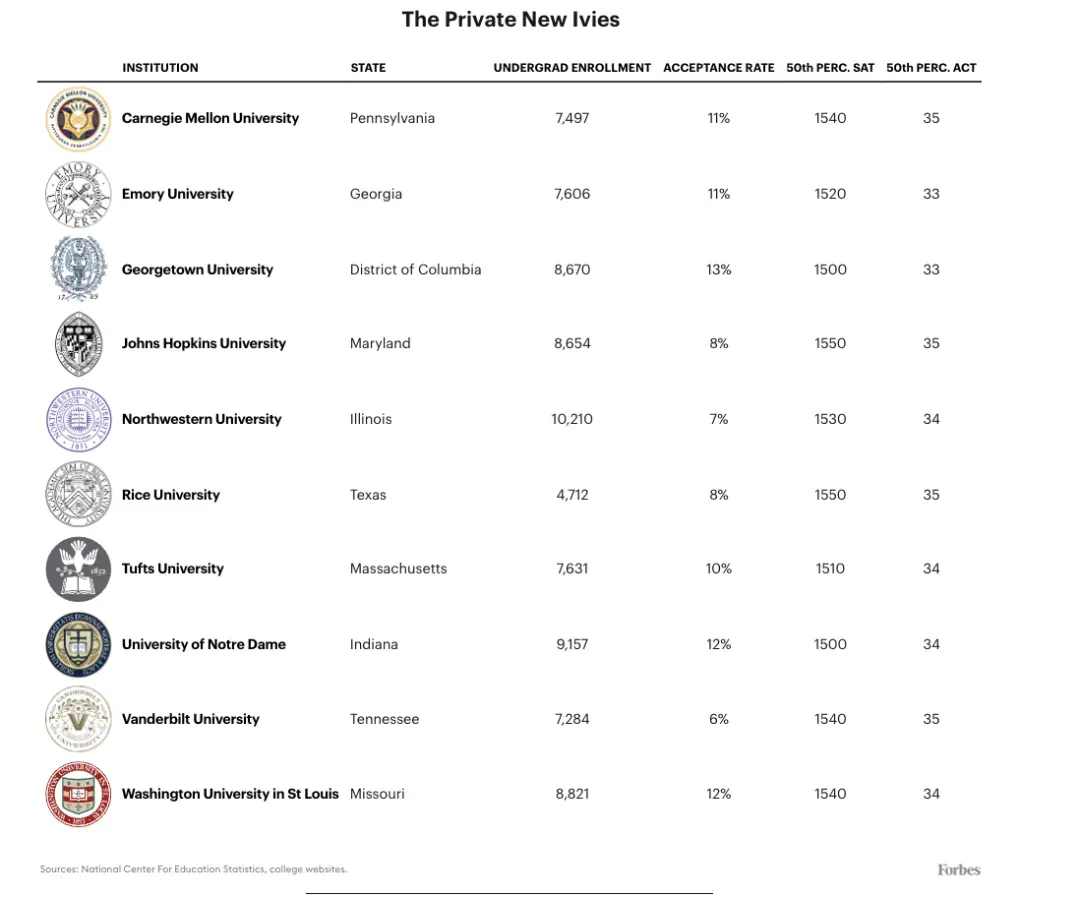This screenshot has width=1080, height=897.
Task: Select the purple Northwestern University seal
Action: pos(78,419)
